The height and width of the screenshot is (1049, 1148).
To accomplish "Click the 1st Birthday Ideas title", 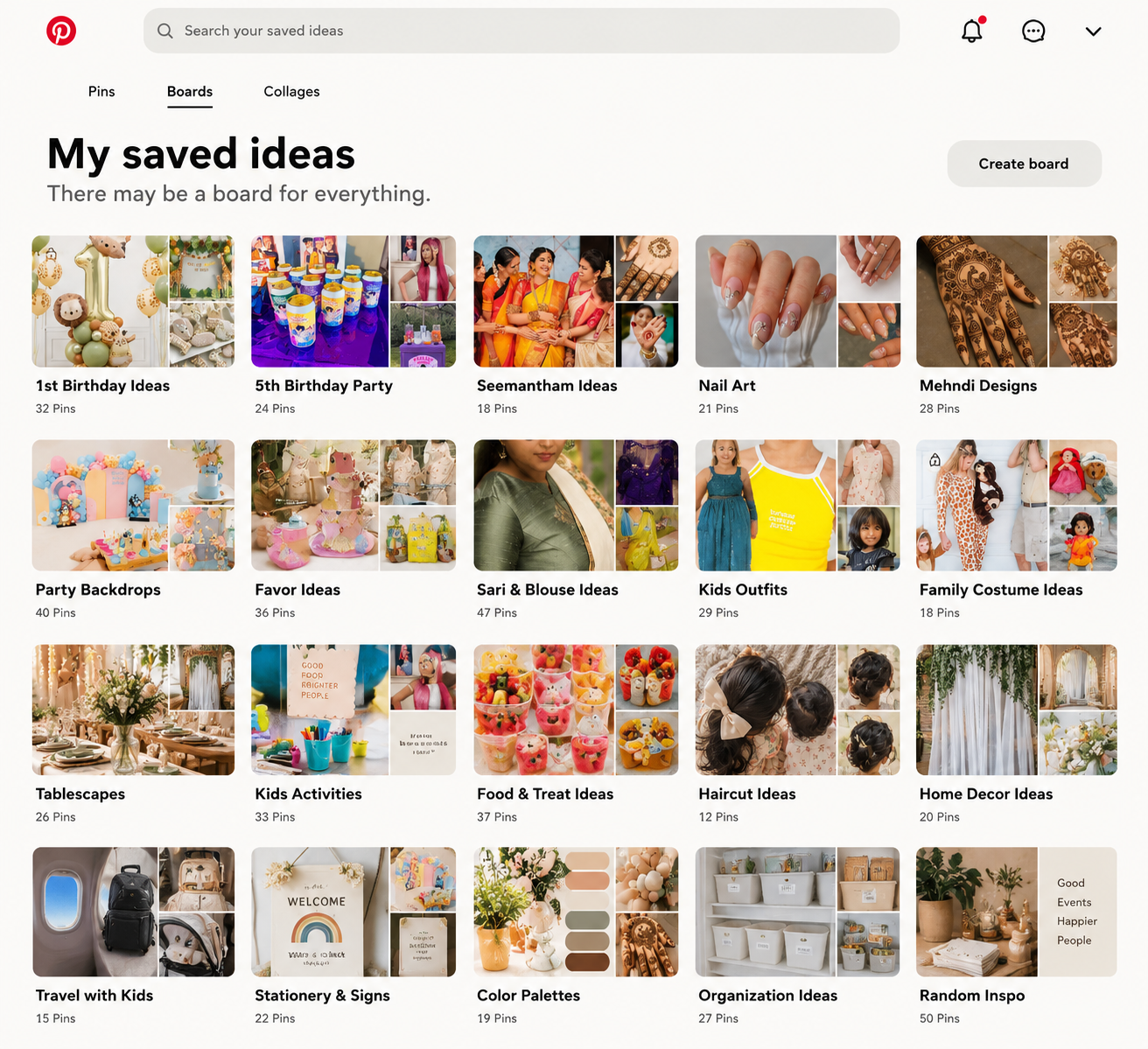I will coord(102,386).
